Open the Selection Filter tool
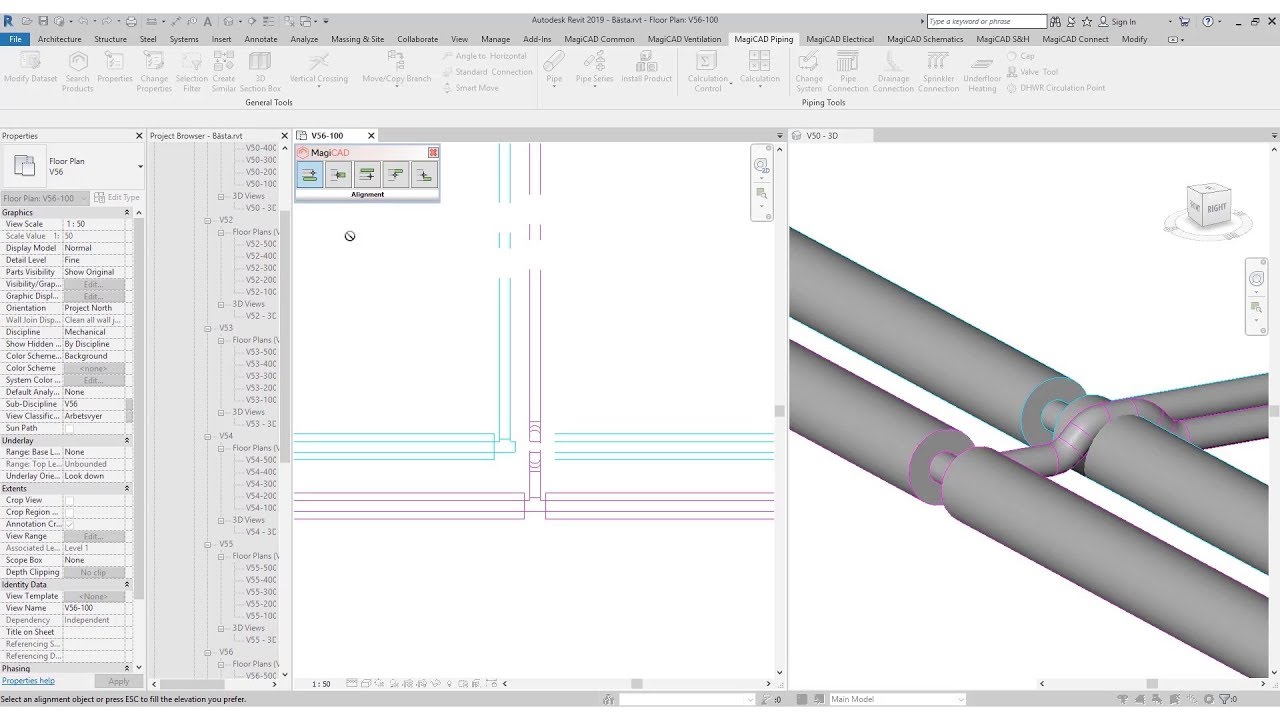1280x720 pixels. pyautogui.click(x=191, y=72)
